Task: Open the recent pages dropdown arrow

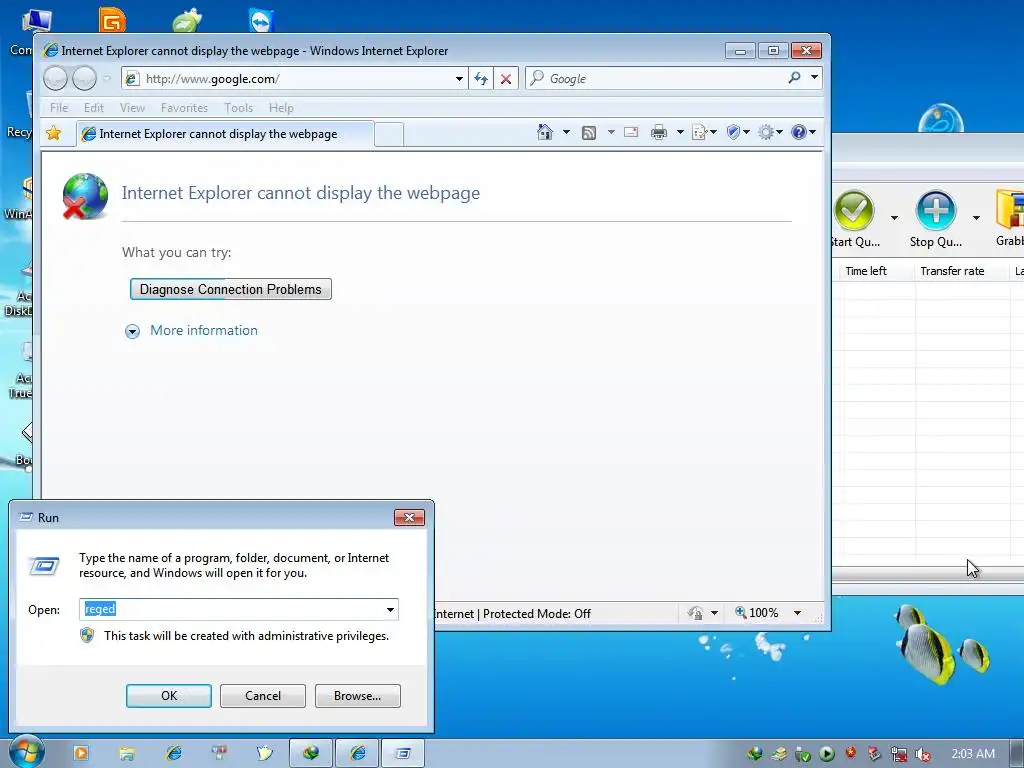Action: tap(106, 79)
